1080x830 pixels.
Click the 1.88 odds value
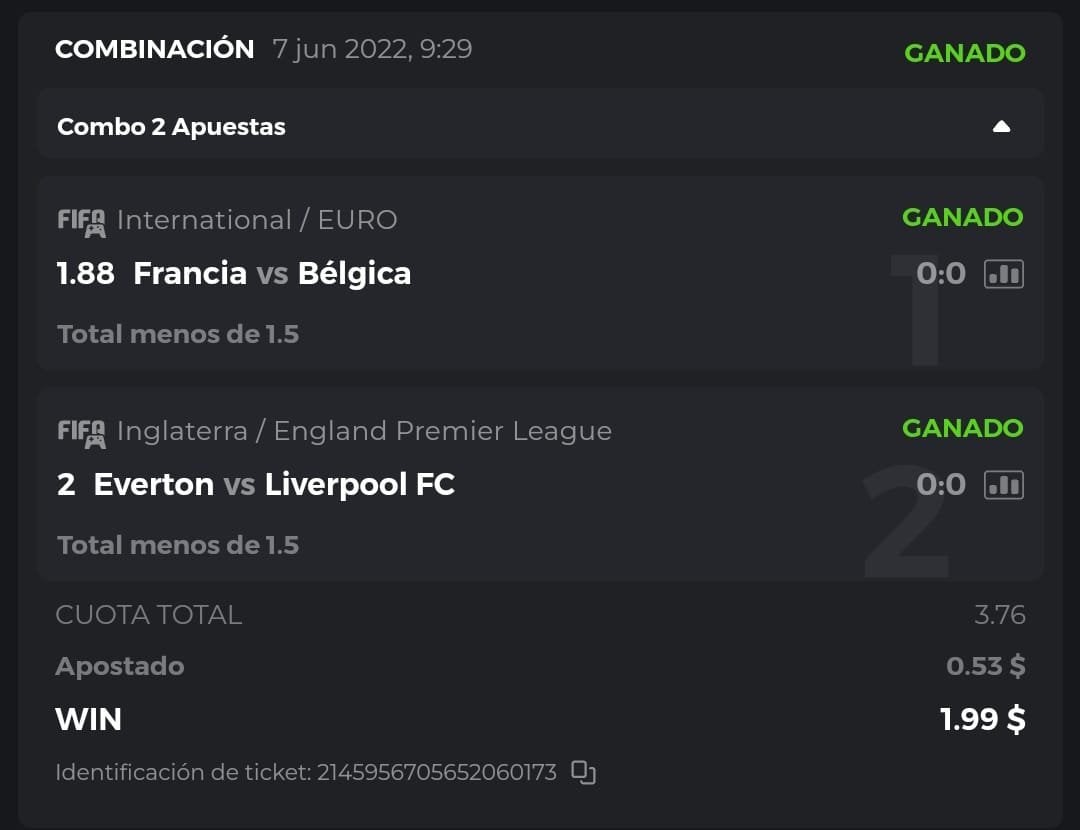coord(86,274)
